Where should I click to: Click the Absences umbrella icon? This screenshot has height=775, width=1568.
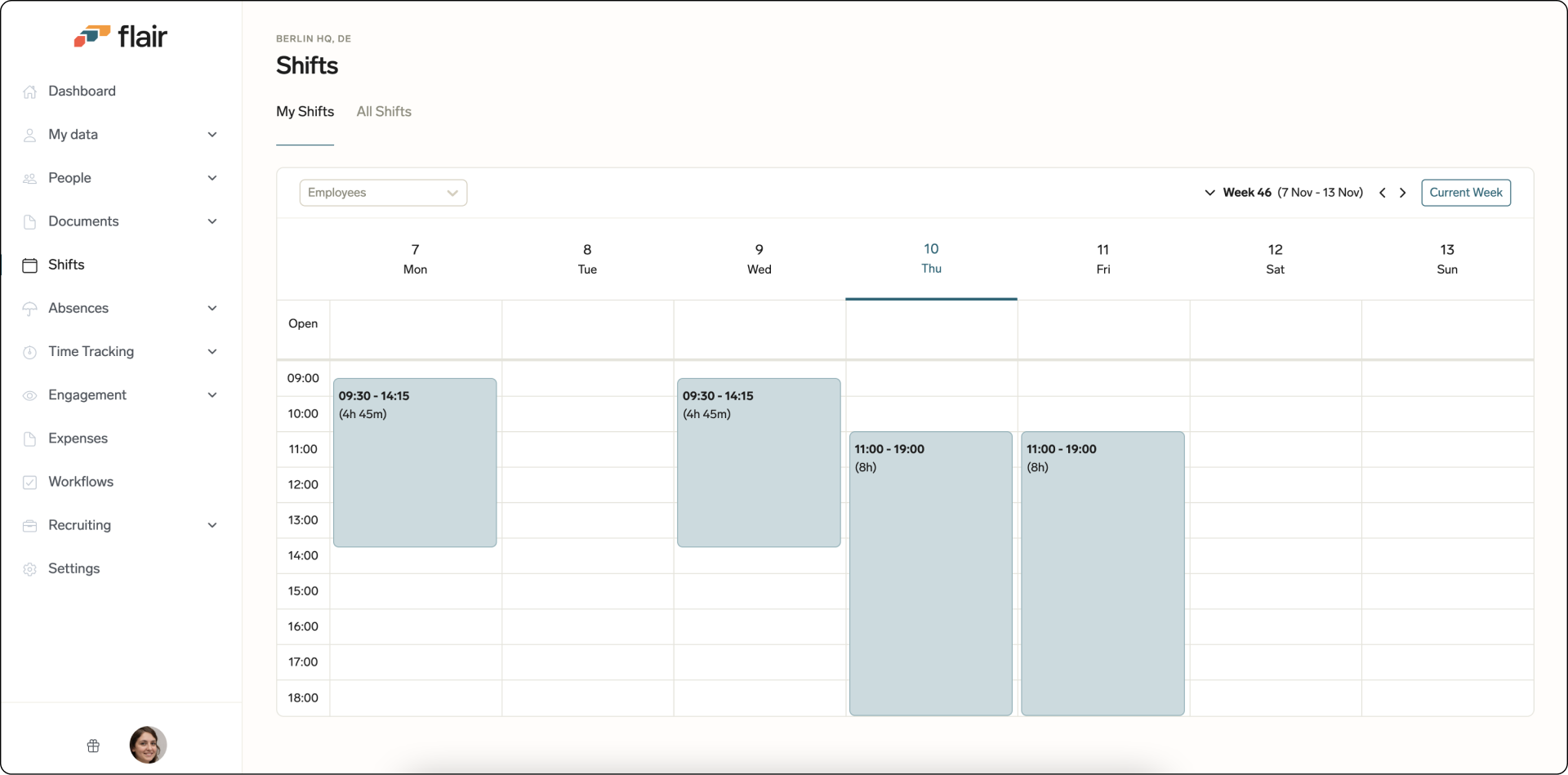click(x=30, y=309)
